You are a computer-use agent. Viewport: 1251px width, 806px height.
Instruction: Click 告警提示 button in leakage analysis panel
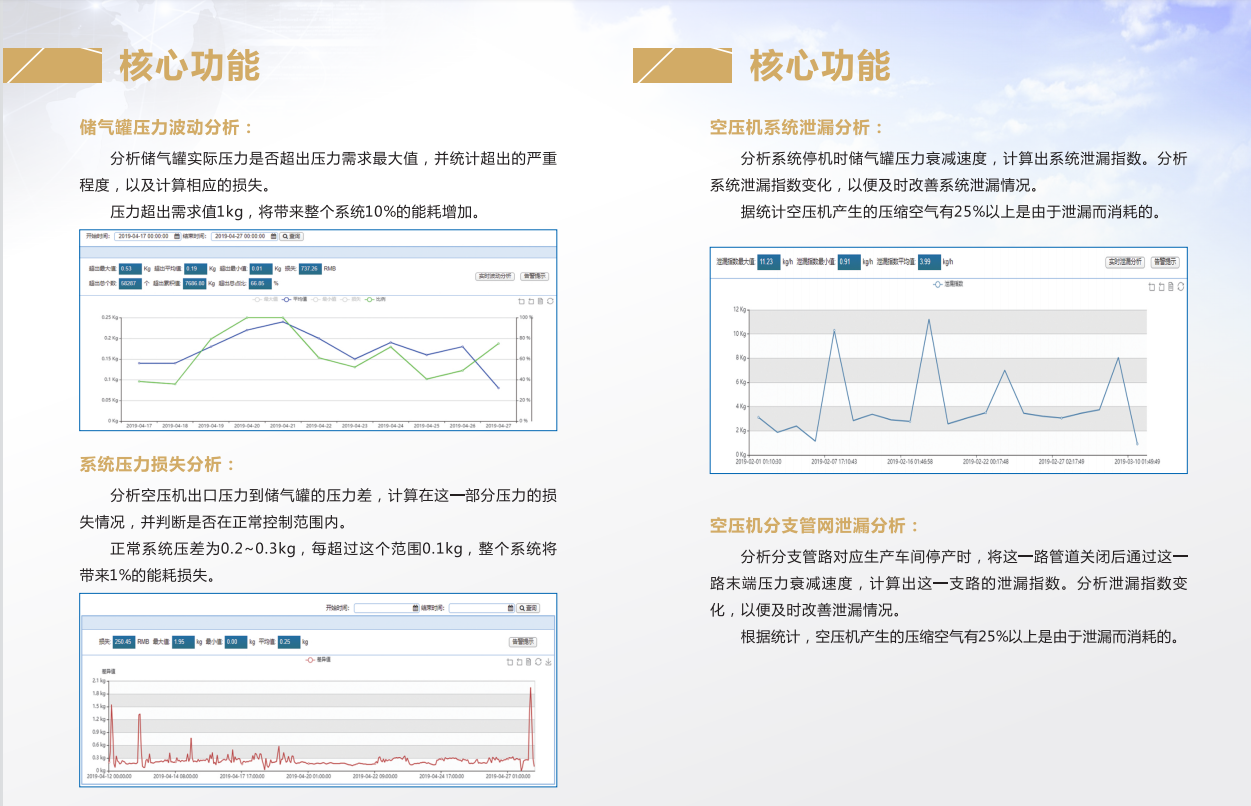(1165, 262)
